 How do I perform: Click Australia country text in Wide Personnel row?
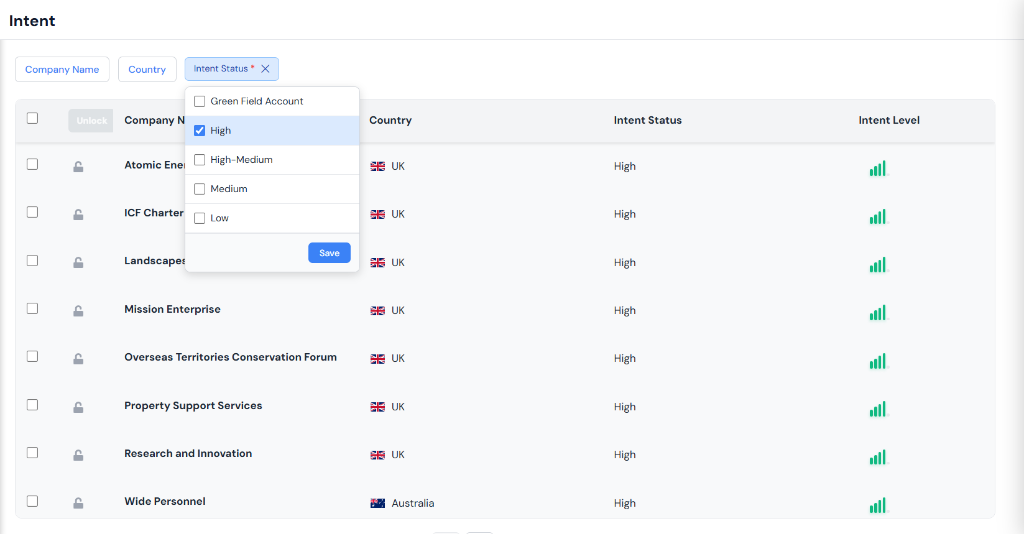point(413,503)
